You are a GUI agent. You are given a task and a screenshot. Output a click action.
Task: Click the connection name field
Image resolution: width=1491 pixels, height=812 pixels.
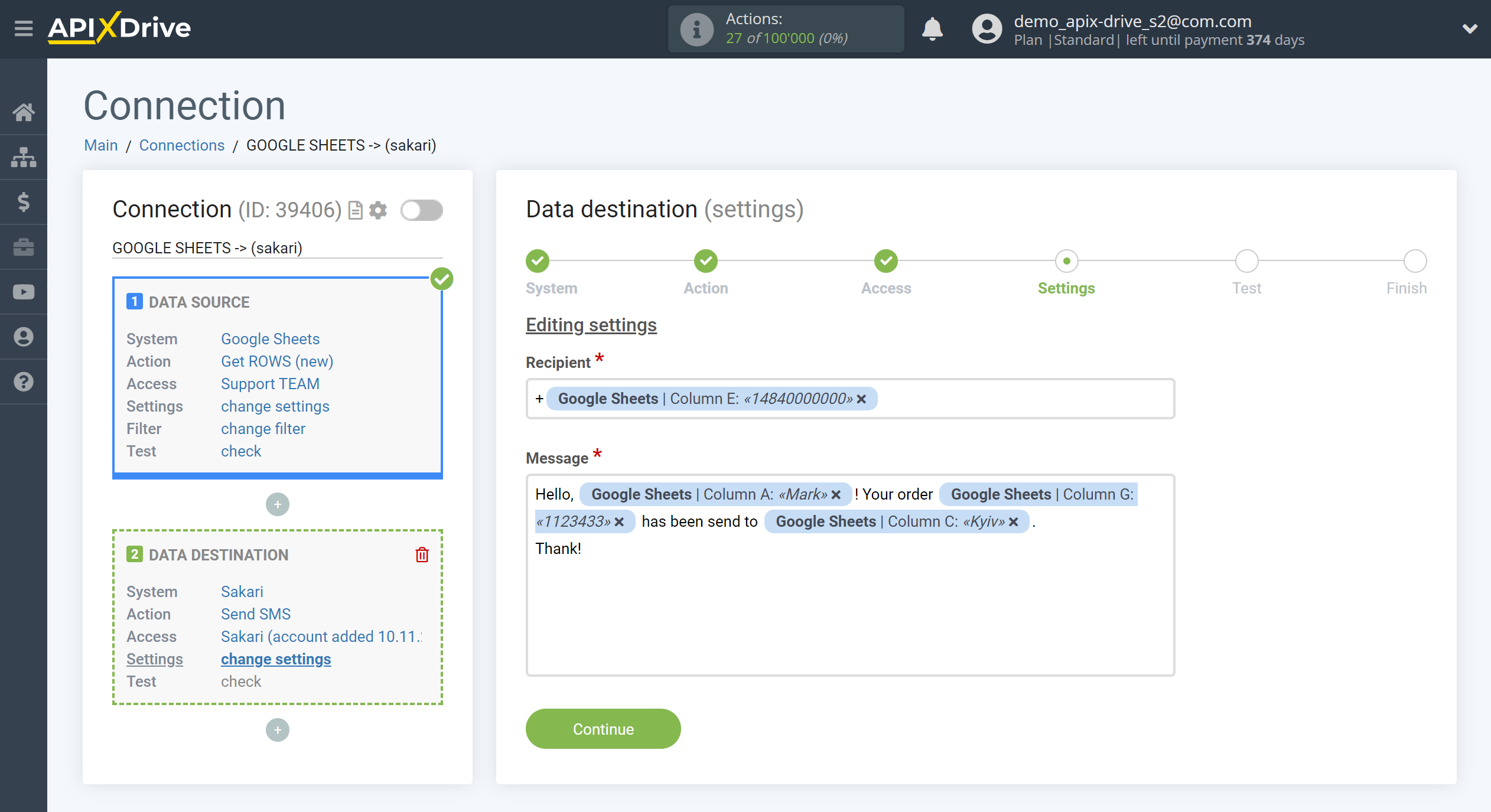[277, 248]
